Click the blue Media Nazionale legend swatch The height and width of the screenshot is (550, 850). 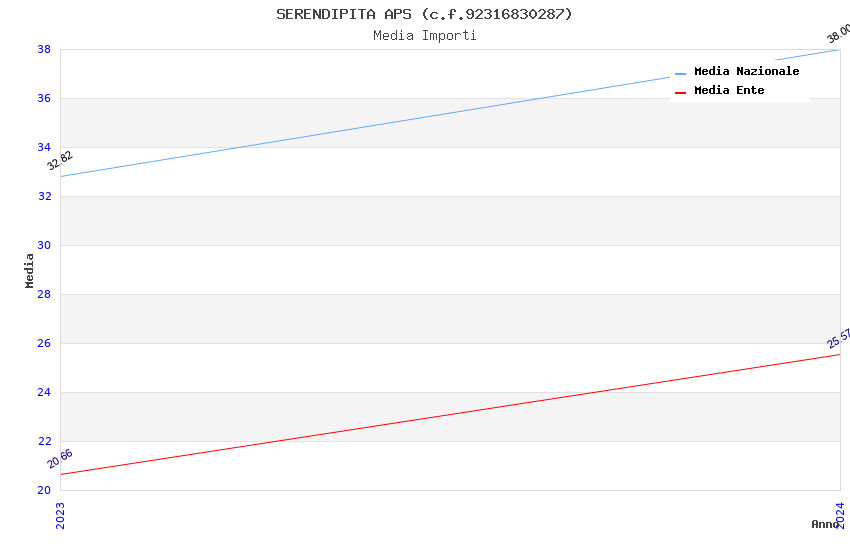[681, 73]
